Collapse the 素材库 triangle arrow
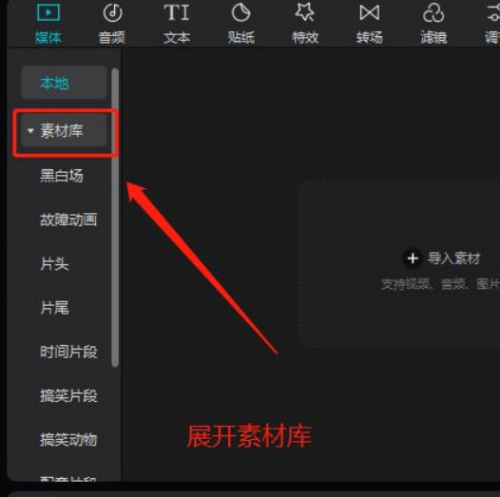 click(x=31, y=131)
